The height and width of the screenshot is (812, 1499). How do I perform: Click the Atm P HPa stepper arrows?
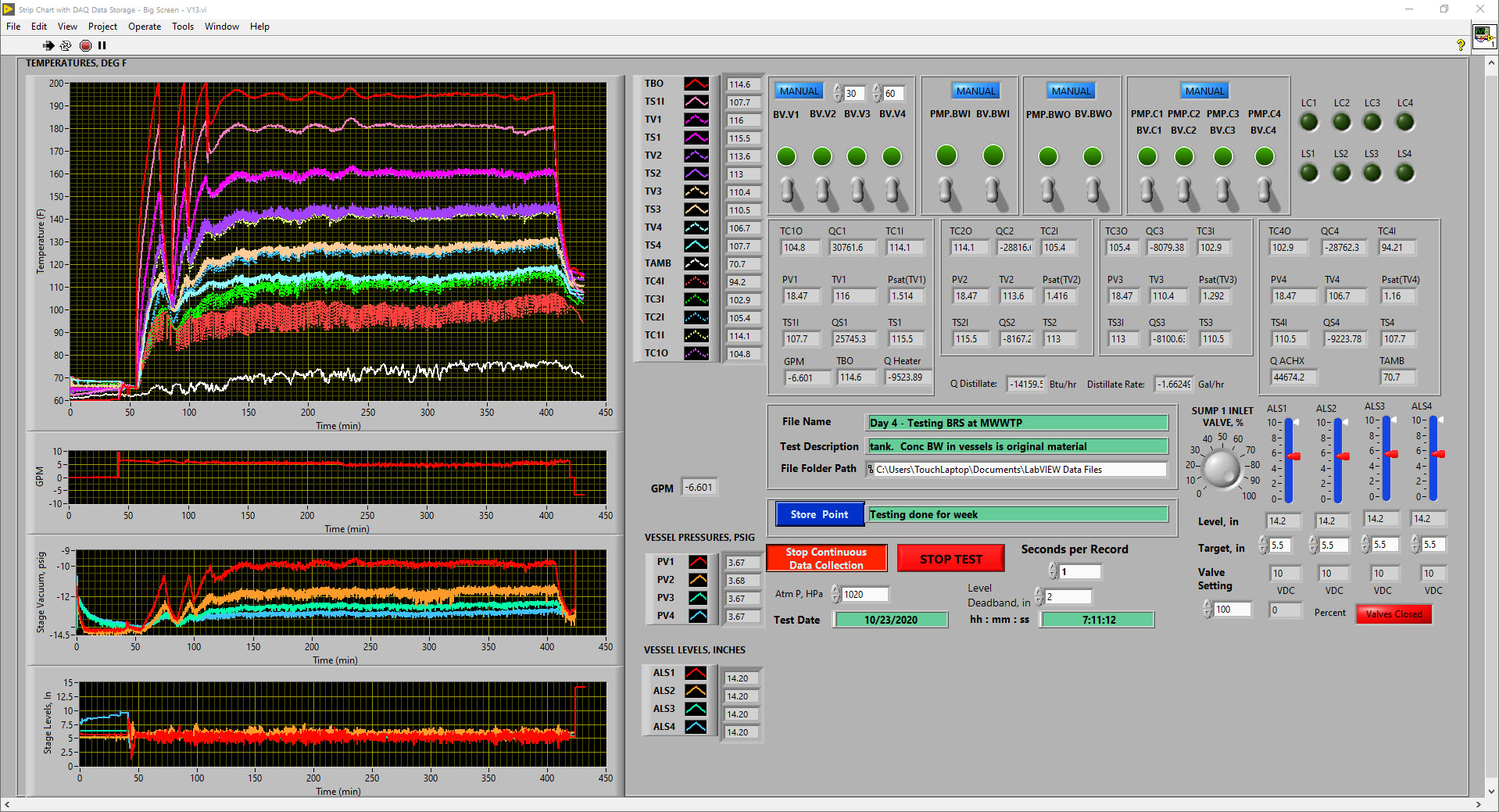pos(835,595)
